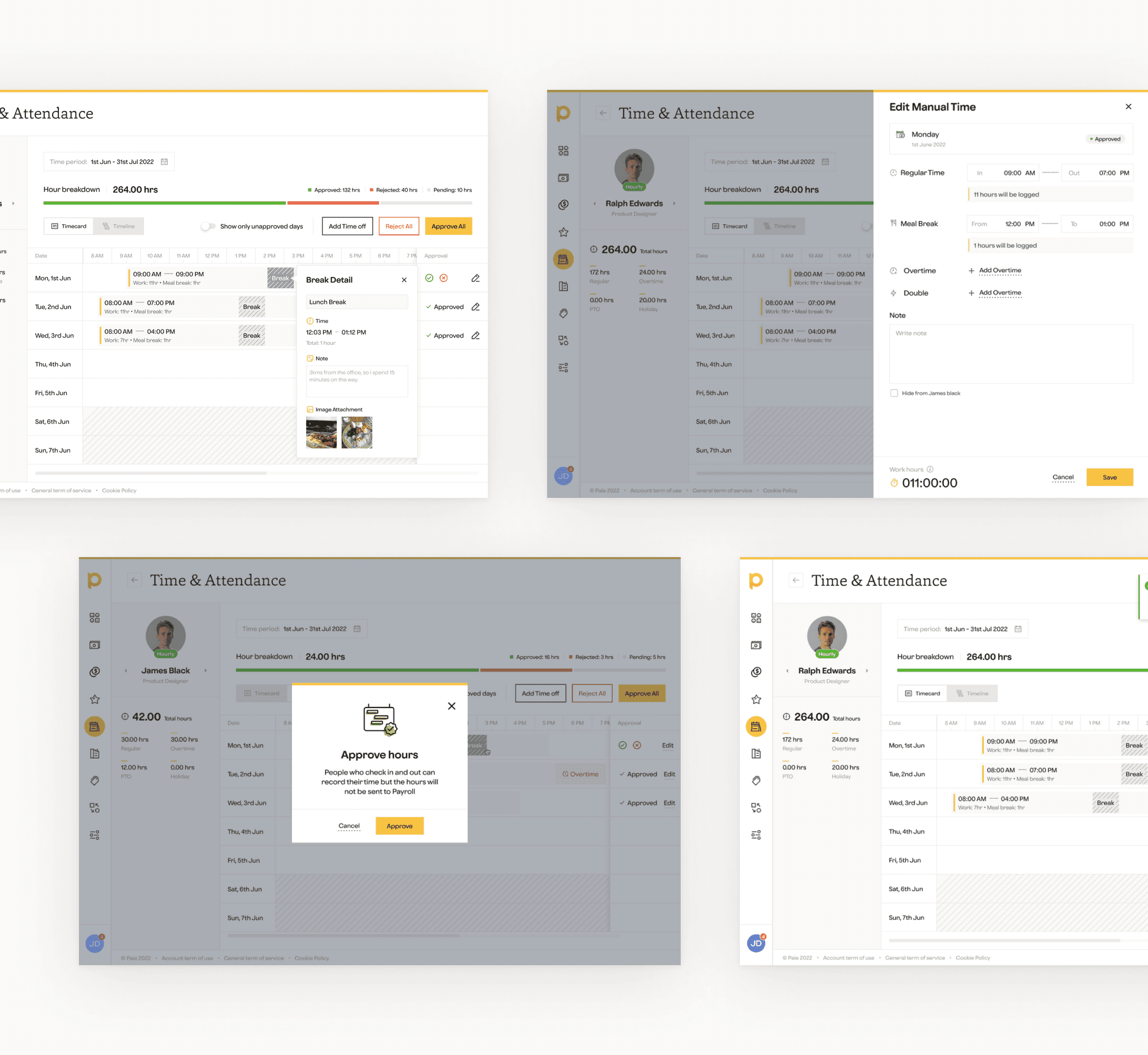The width and height of the screenshot is (1148, 1055).
Task: Check the Hide from James black checkbox
Action: point(894,393)
